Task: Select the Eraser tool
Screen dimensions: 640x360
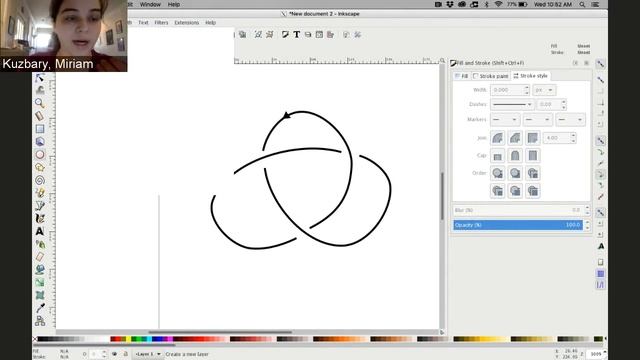Action: coord(40,257)
